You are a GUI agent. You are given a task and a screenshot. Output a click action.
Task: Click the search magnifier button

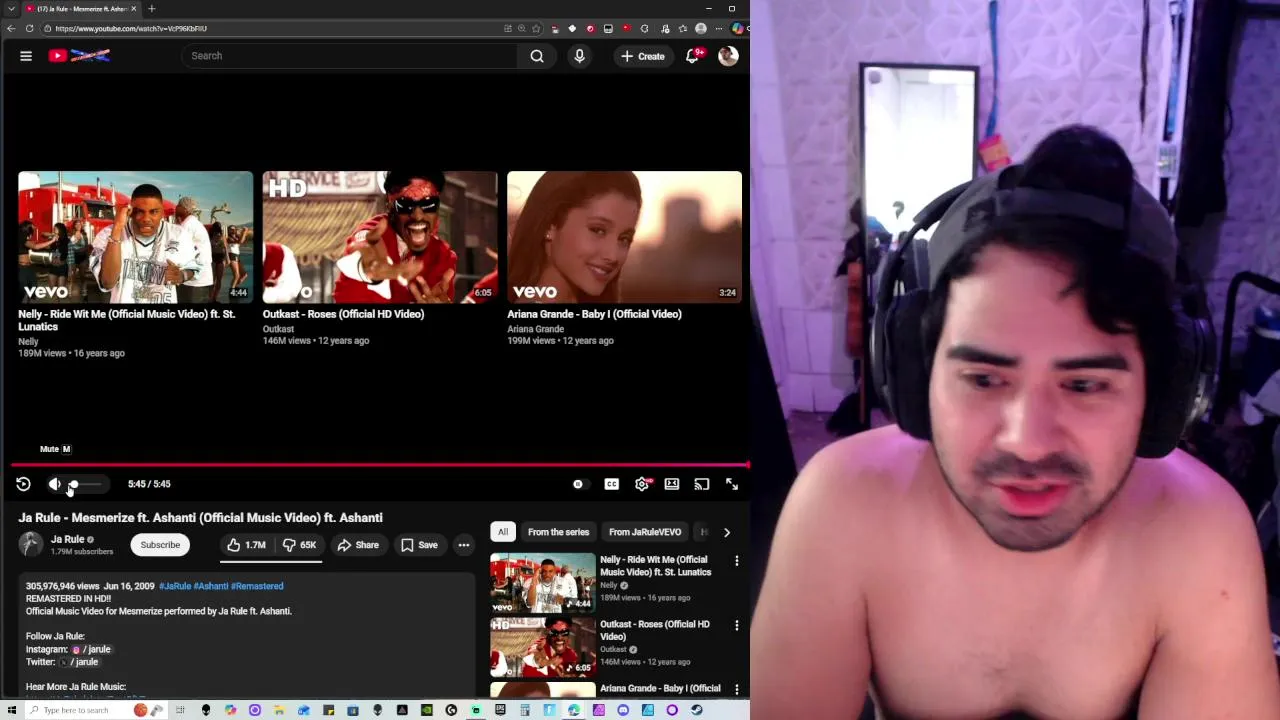point(537,56)
